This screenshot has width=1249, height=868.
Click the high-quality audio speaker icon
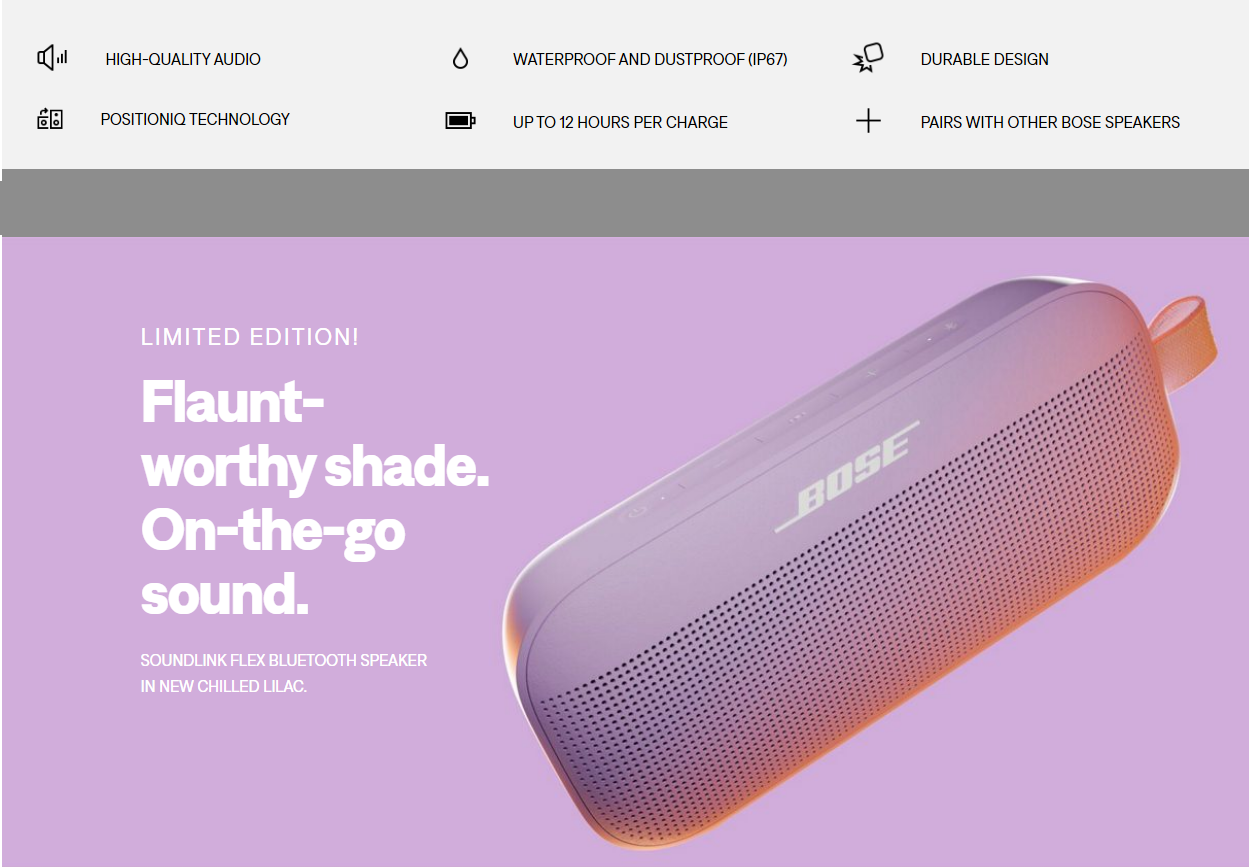point(52,58)
